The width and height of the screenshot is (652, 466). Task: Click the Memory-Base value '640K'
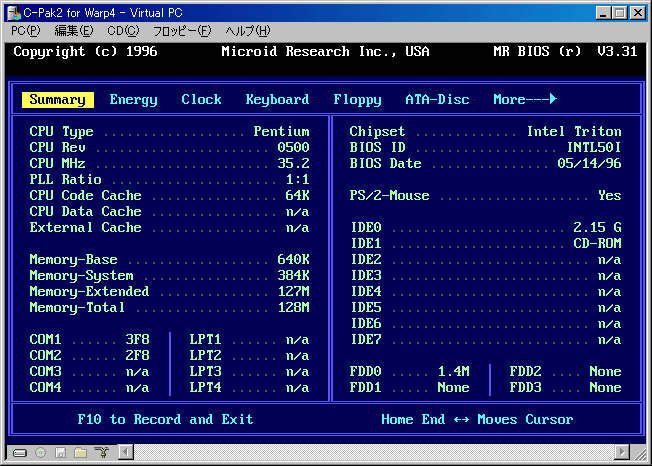293,259
